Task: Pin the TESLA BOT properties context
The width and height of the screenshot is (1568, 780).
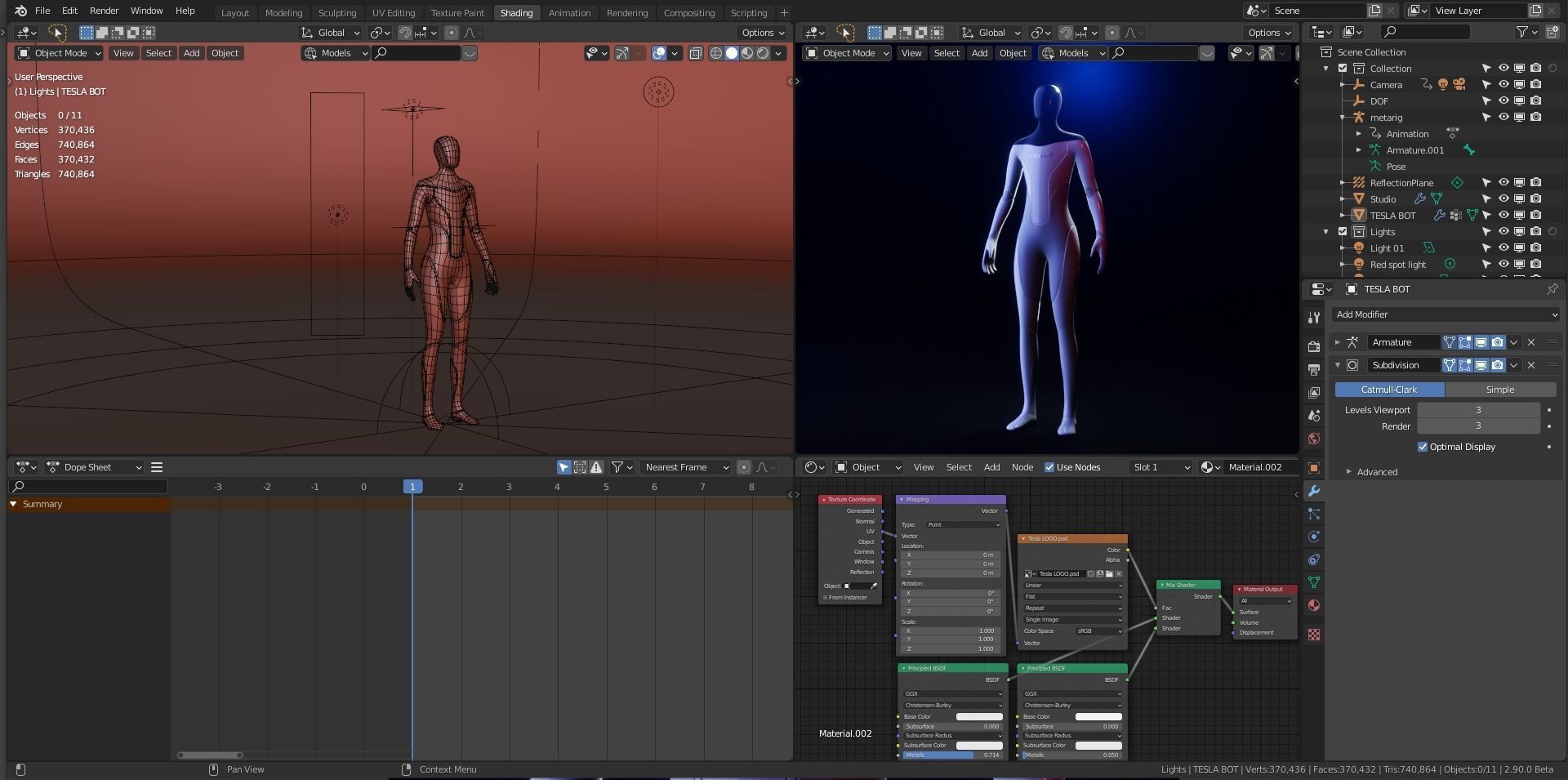Action: (x=1552, y=289)
